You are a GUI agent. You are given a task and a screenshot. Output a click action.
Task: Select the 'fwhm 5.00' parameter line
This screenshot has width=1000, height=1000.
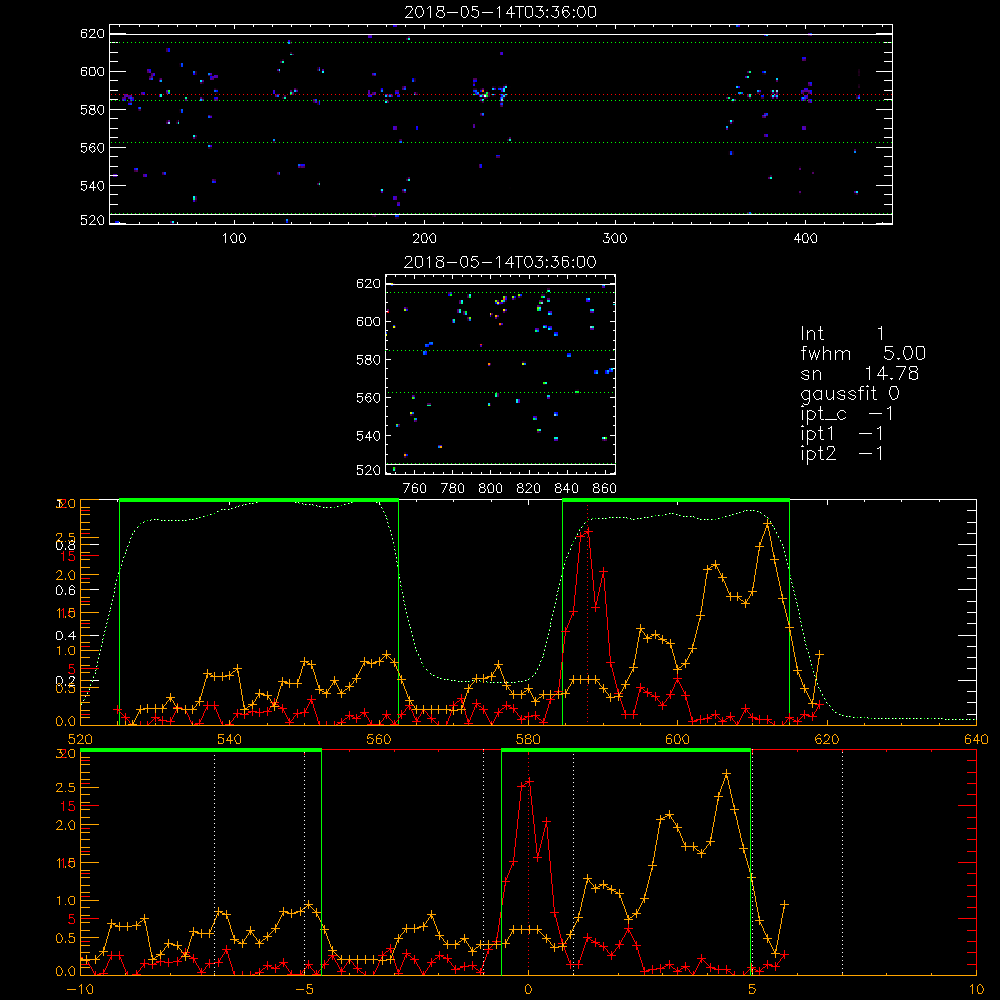(863, 353)
